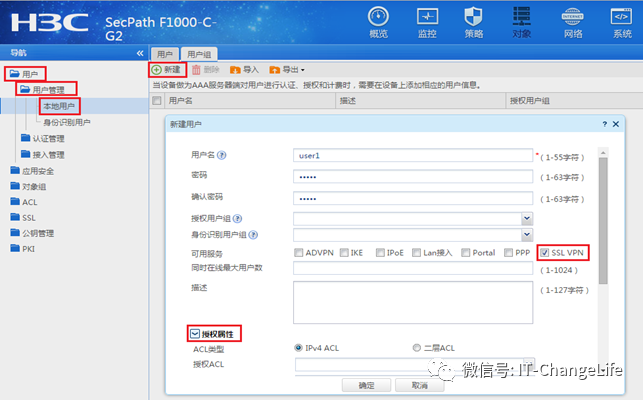Click the 确定 confirm button

pyautogui.click(x=366, y=385)
